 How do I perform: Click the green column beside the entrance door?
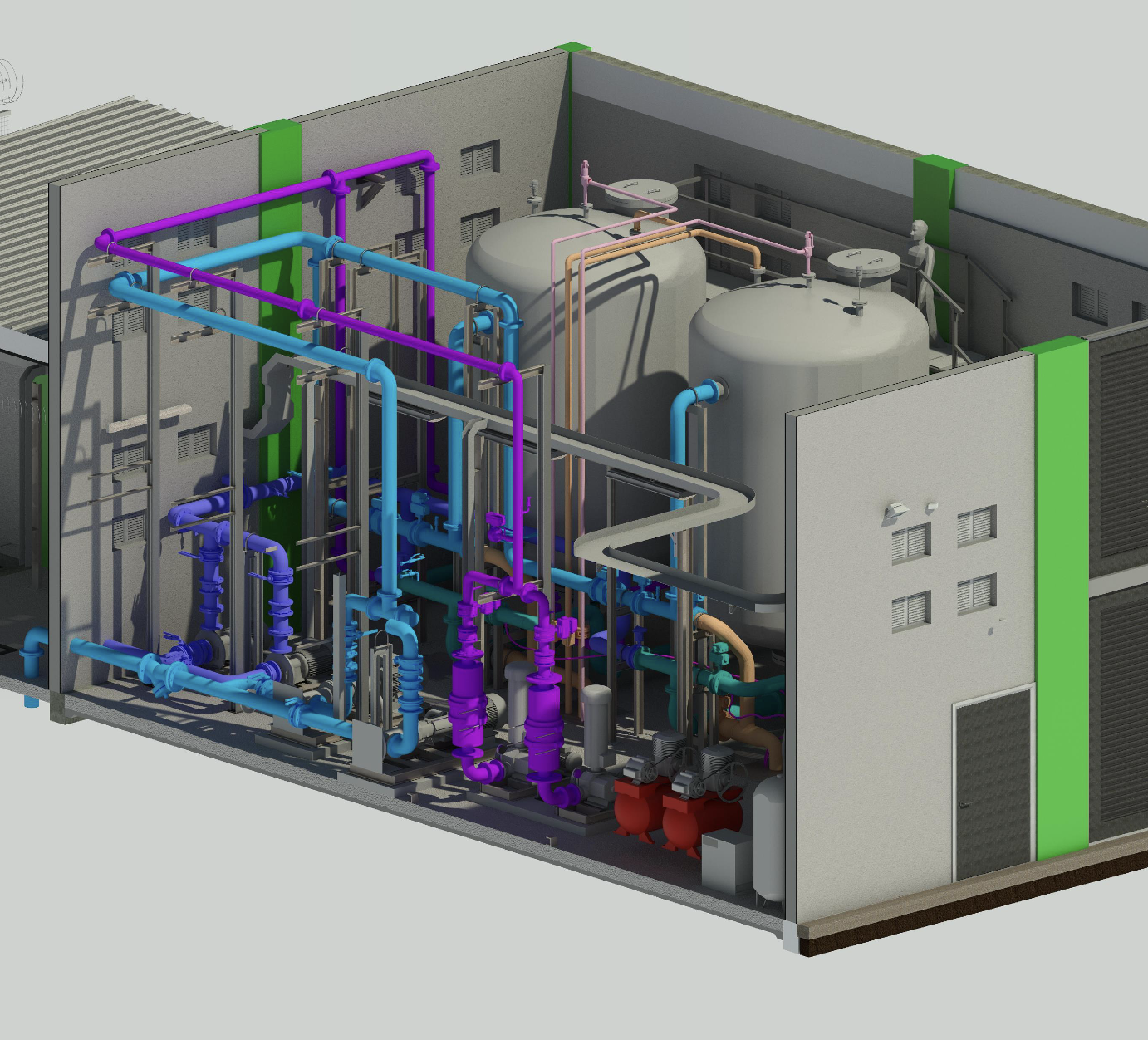pos(1062,598)
